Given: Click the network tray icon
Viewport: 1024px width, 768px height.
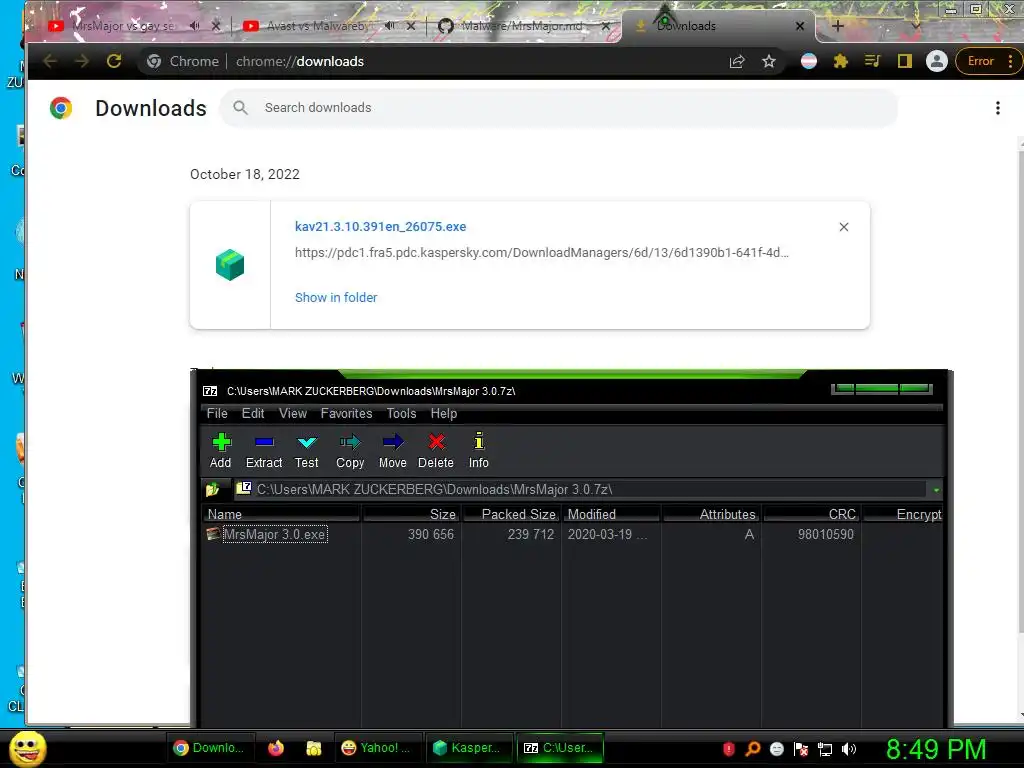Looking at the screenshot, I should tap(825, 749).
